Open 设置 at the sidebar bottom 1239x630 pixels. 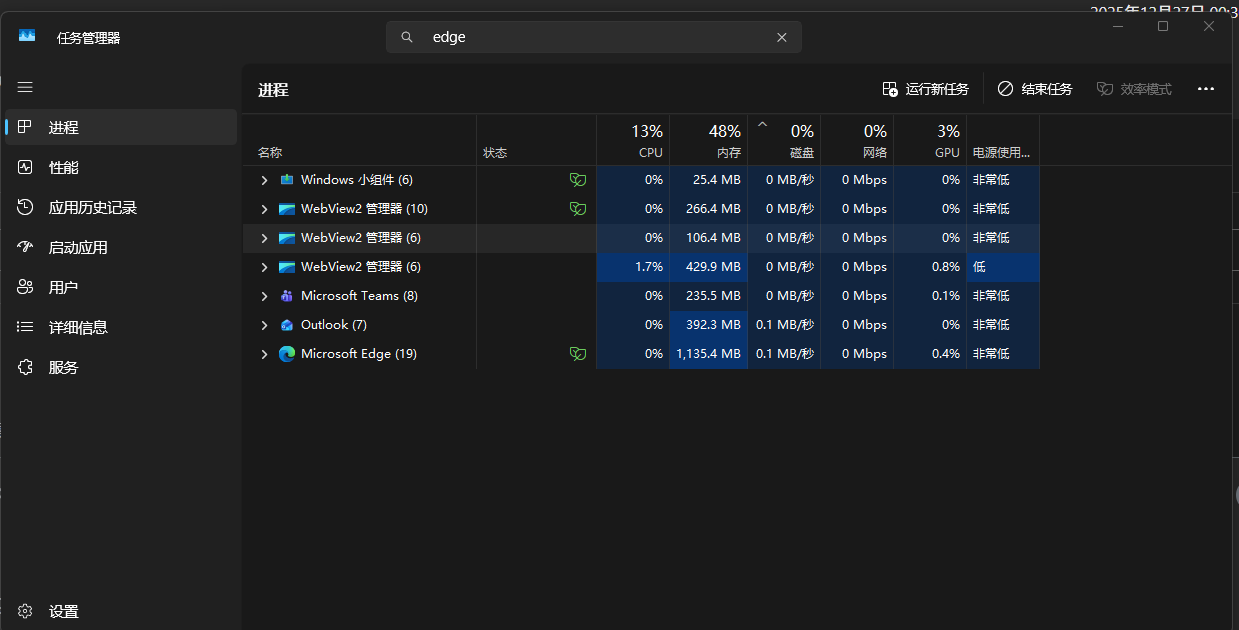coord(121,611)
